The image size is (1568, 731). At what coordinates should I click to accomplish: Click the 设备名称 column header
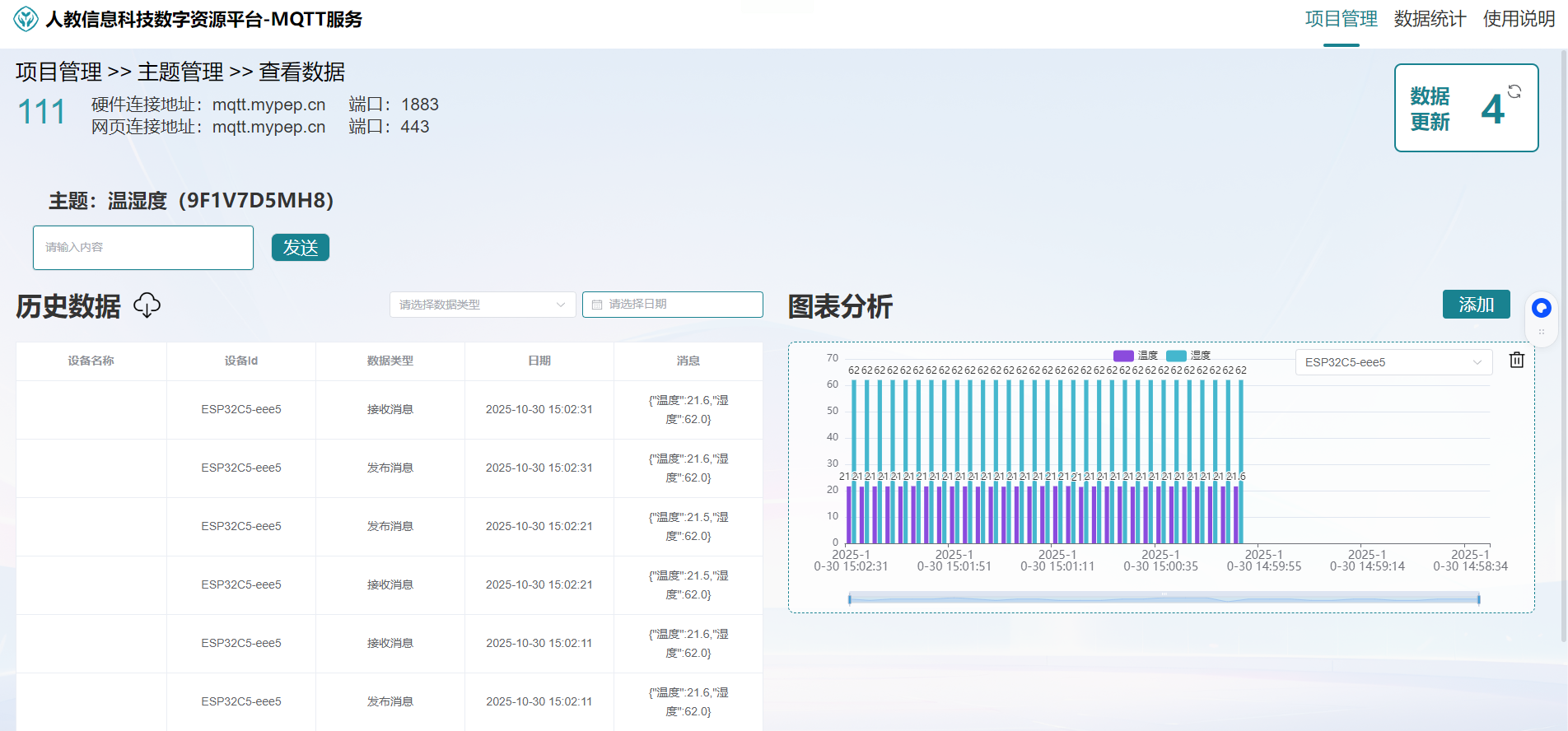click(x=91, y=361)
